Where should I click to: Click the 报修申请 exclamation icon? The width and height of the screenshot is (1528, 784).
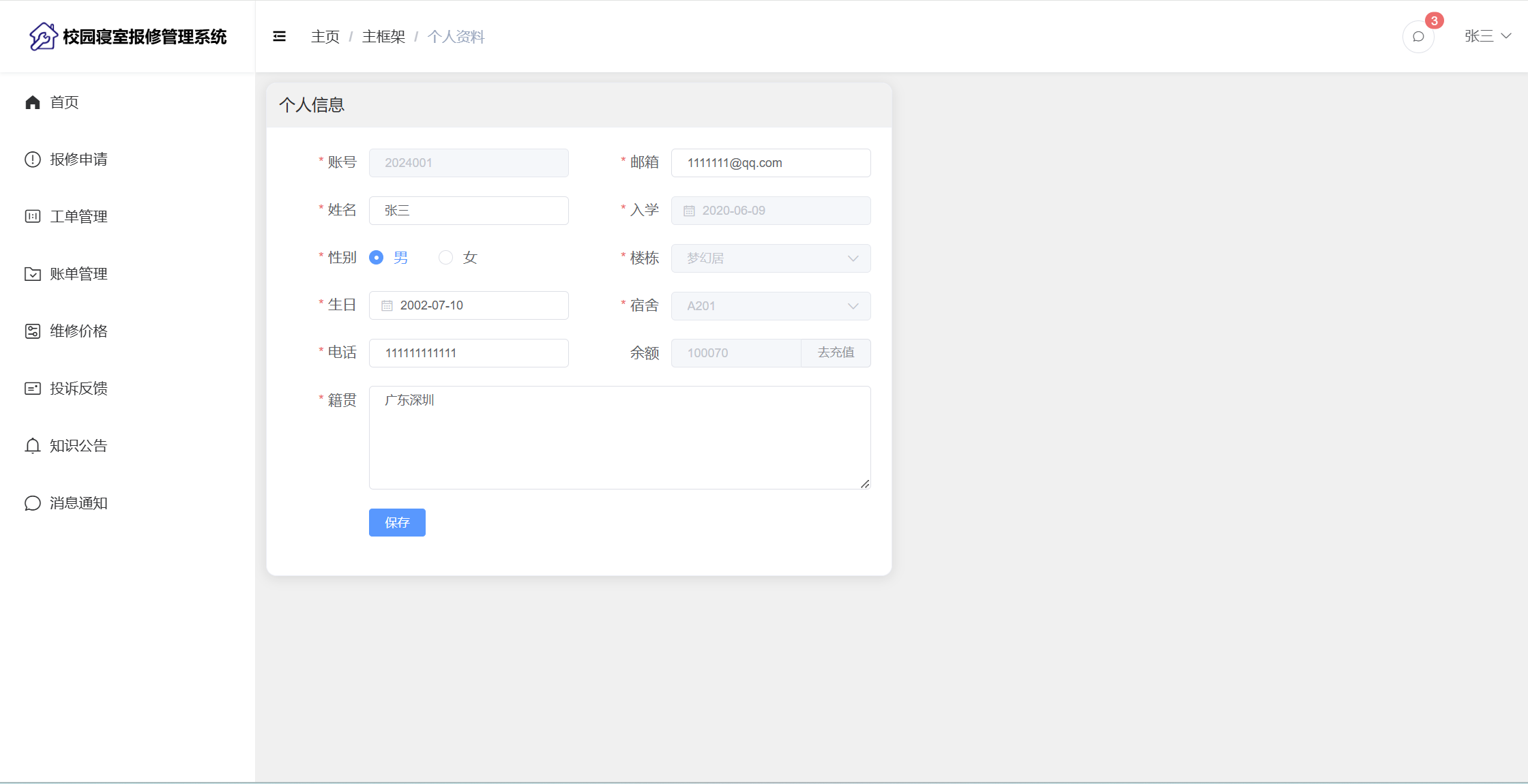coord(33,160)
